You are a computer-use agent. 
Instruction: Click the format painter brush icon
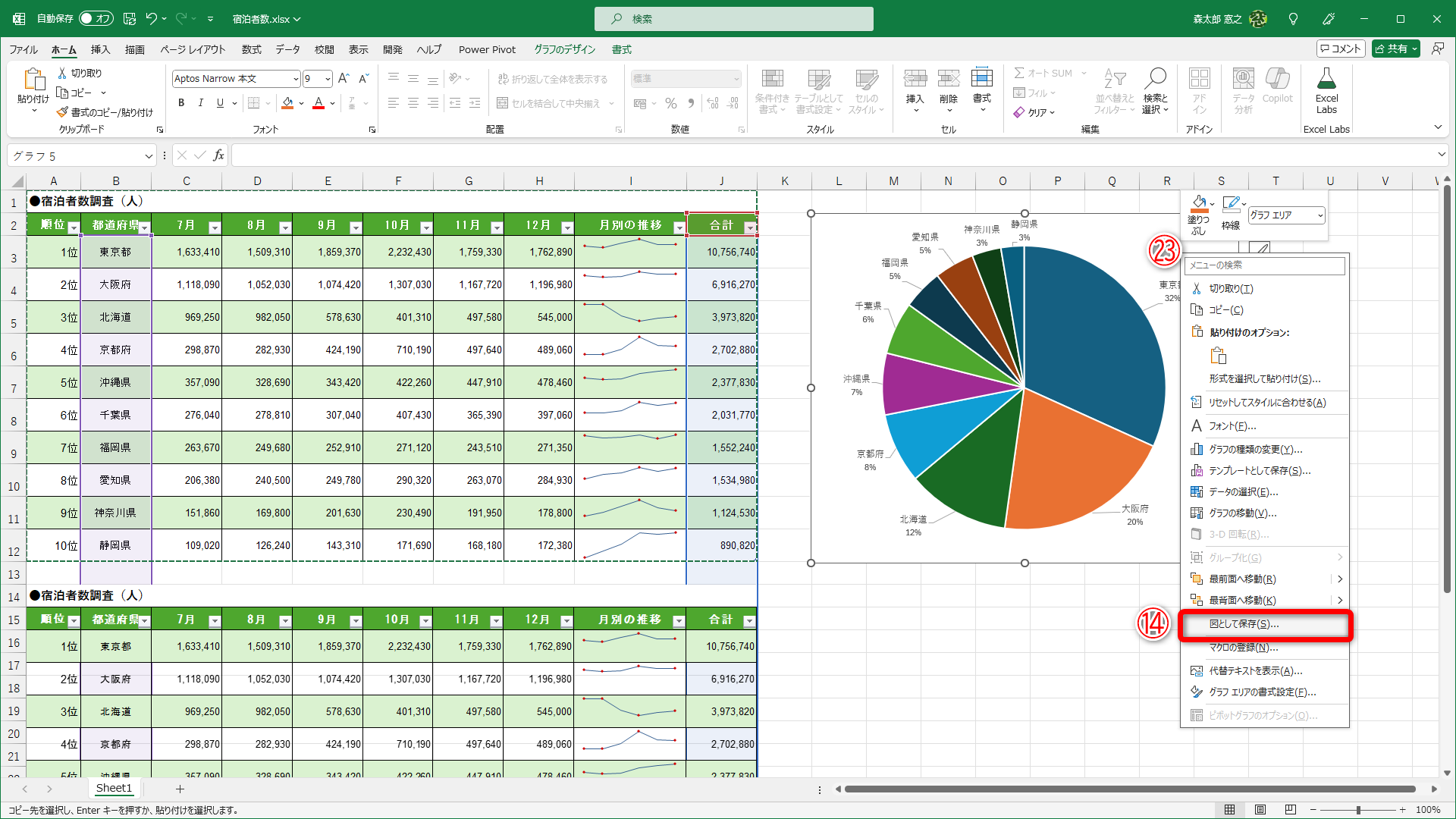click(x=62, y=112)
